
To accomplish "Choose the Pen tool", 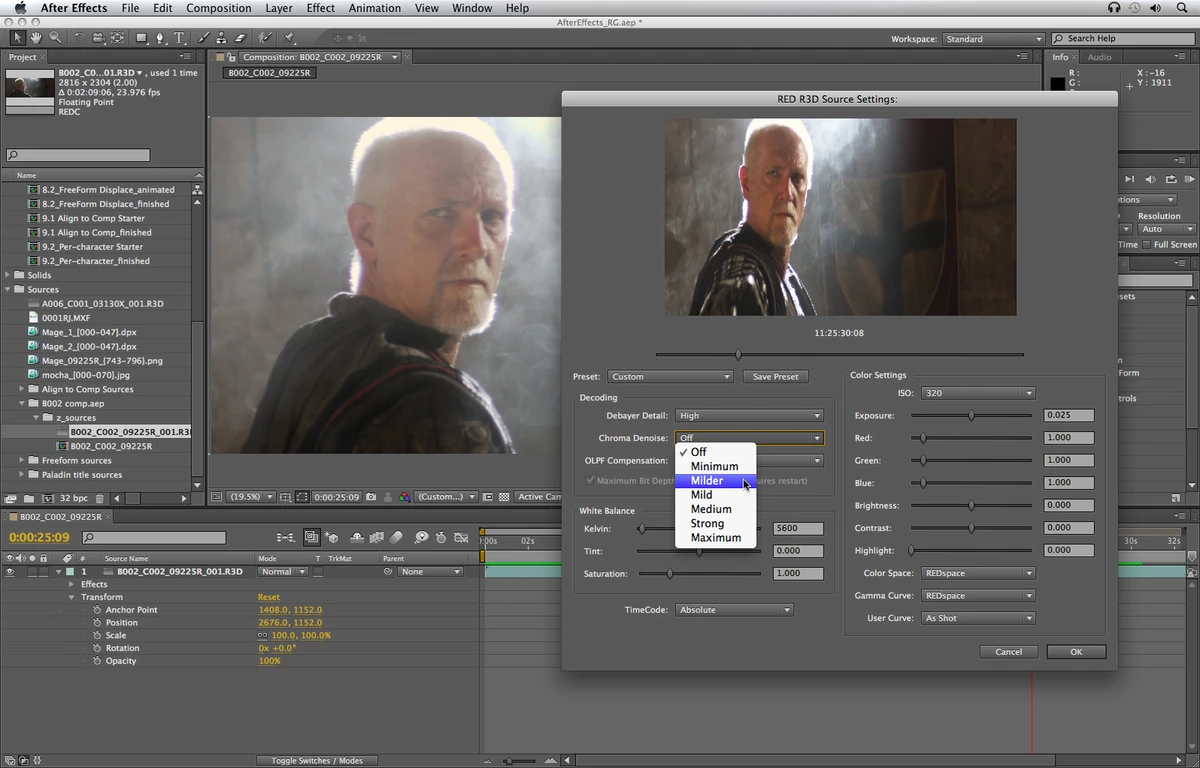I will click(160, 38).
